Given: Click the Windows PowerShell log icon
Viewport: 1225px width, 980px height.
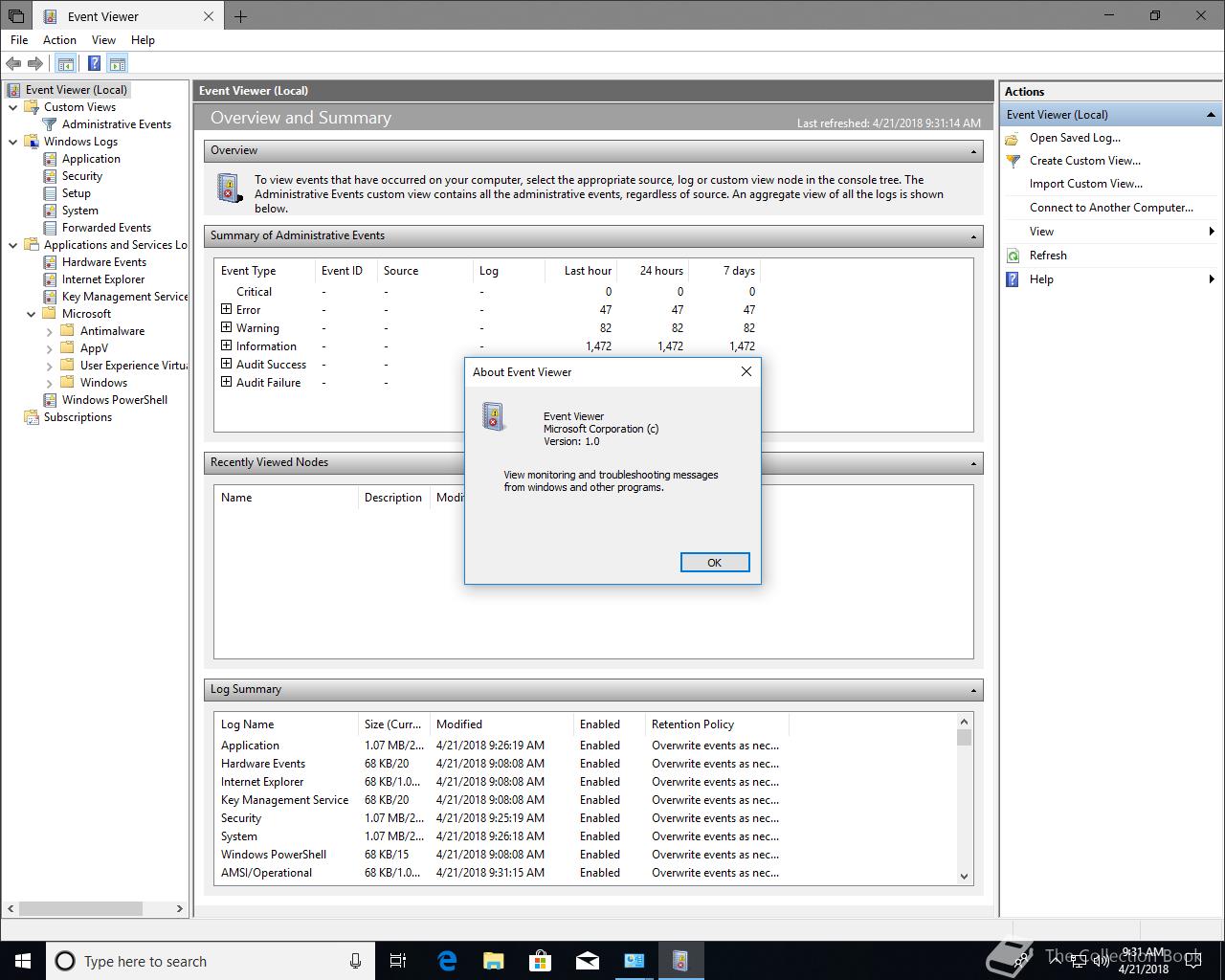Looking at the screenshot, I should [50, 400].
